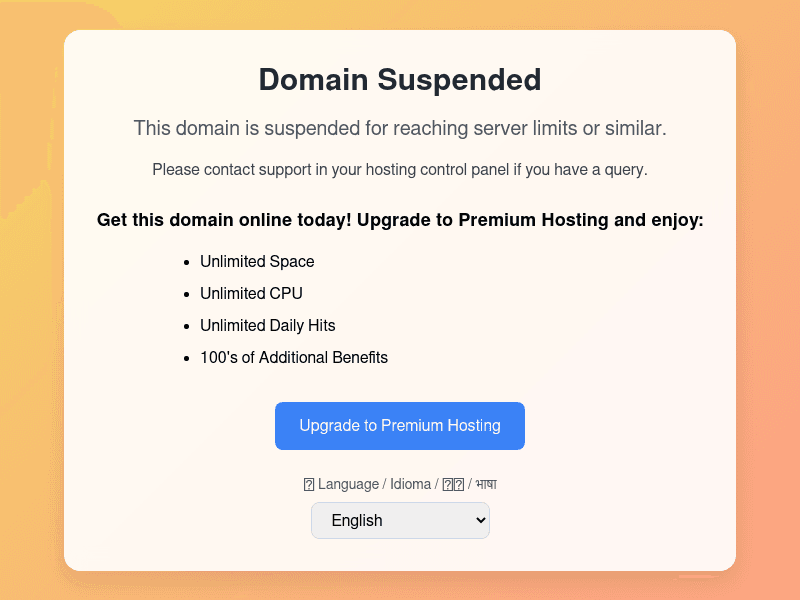Viewport: 800px width, 600px height.
Task: Click the 'Get this domain online today' heading
Action: (400, 220)
